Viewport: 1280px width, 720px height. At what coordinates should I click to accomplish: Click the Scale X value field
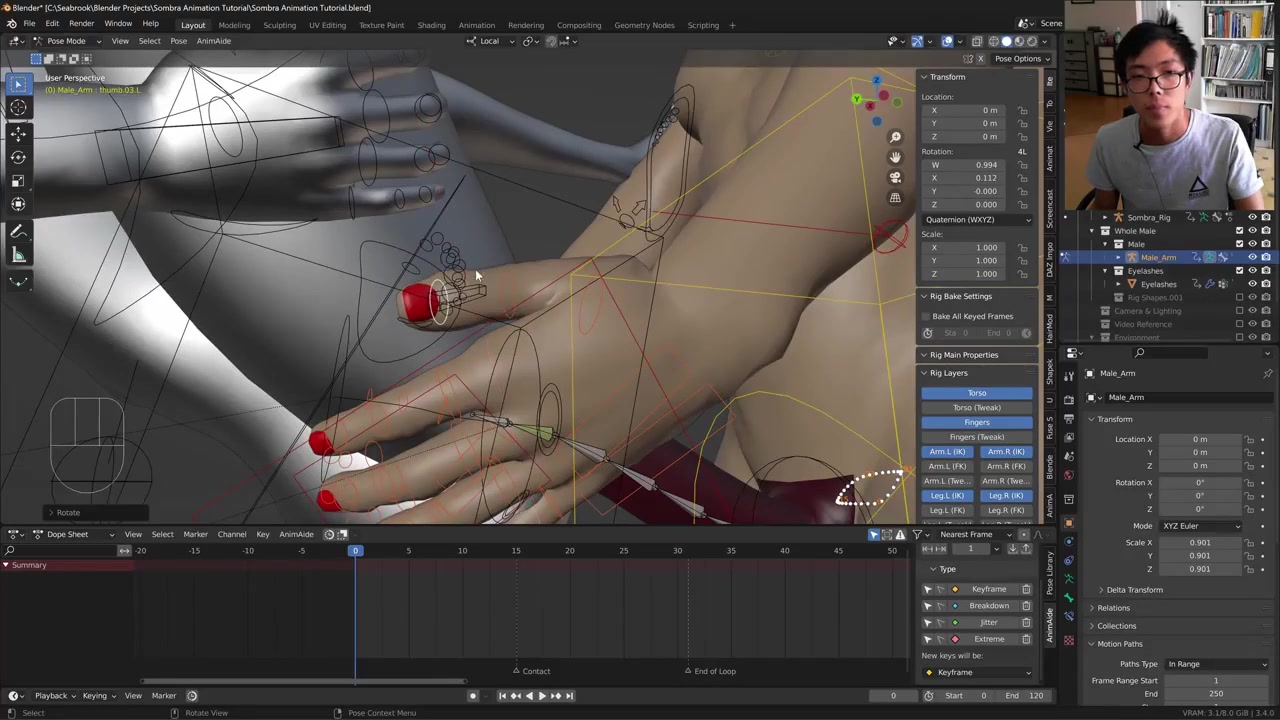1199,543
